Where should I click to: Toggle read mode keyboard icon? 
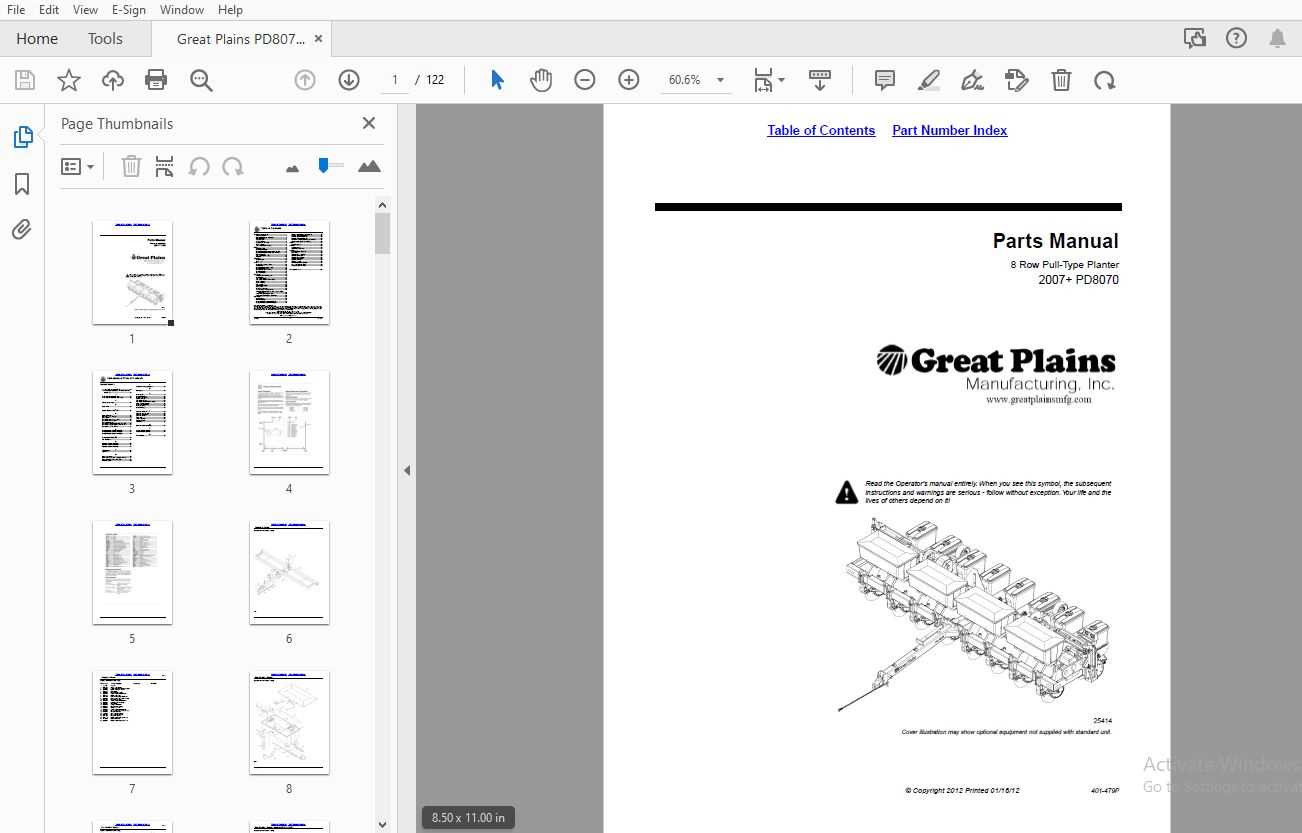point(820,80)
